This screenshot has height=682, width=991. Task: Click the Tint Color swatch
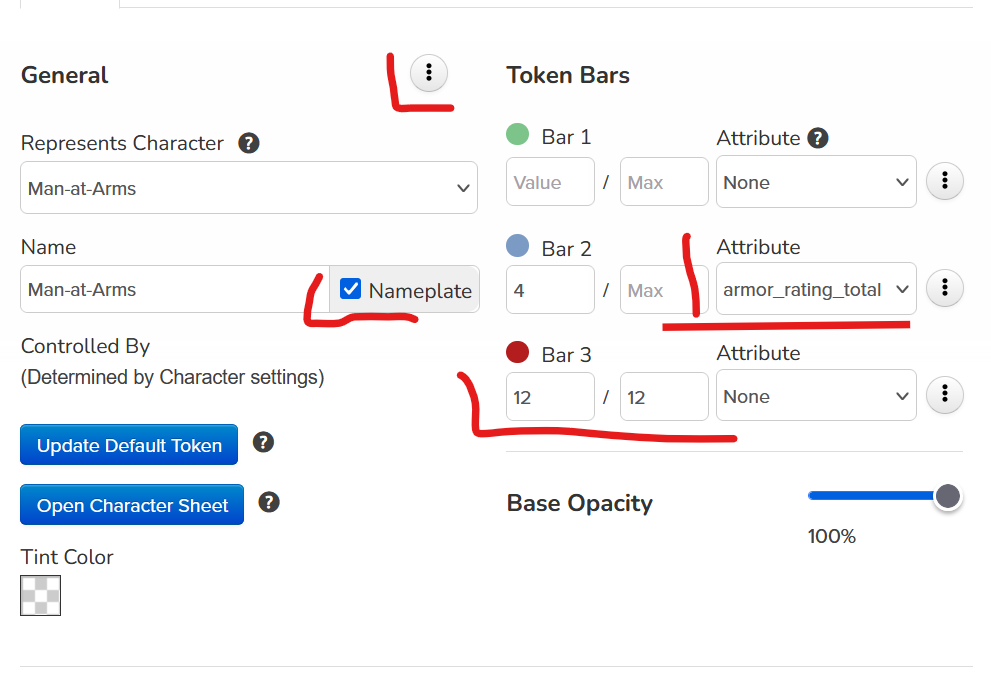[40, 595]
